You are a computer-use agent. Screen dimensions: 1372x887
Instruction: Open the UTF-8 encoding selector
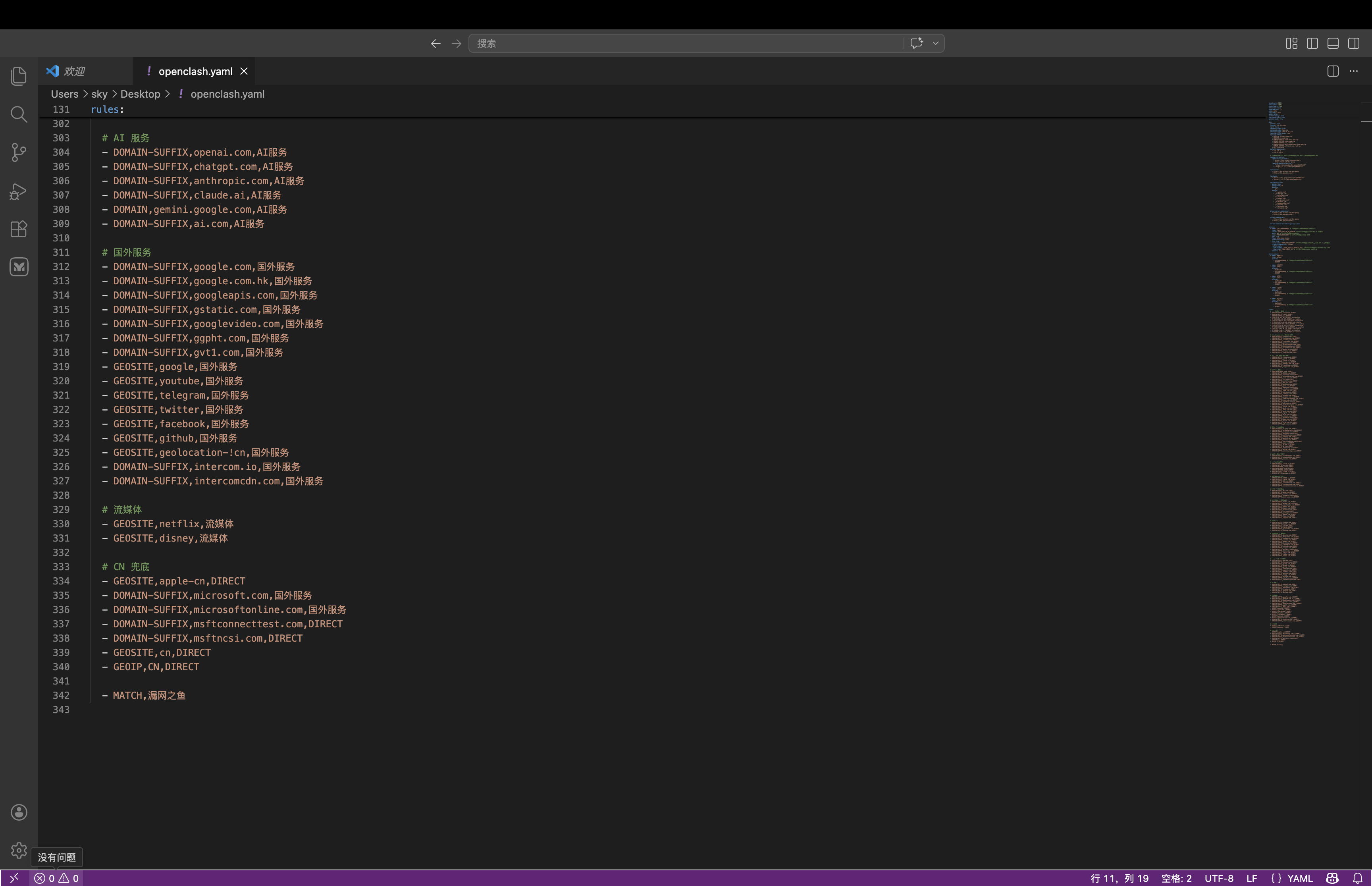pos(1218,878)
